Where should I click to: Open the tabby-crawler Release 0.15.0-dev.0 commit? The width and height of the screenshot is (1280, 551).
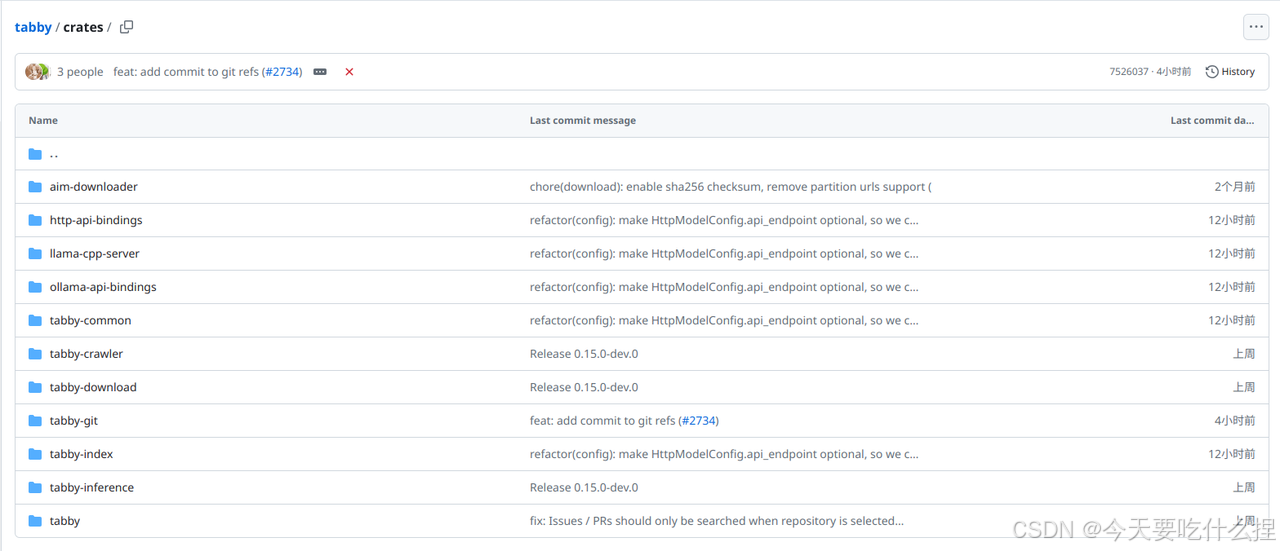point(584,354)
